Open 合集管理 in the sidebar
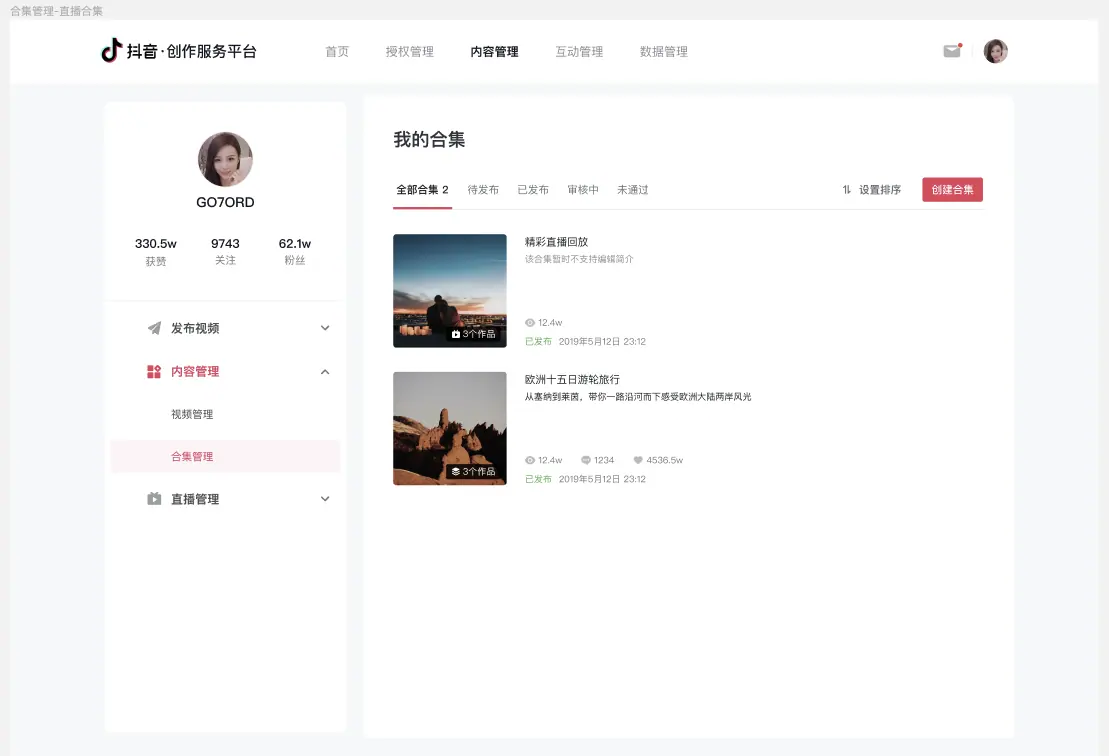The image size is (1109, 756). coord(226,456)
